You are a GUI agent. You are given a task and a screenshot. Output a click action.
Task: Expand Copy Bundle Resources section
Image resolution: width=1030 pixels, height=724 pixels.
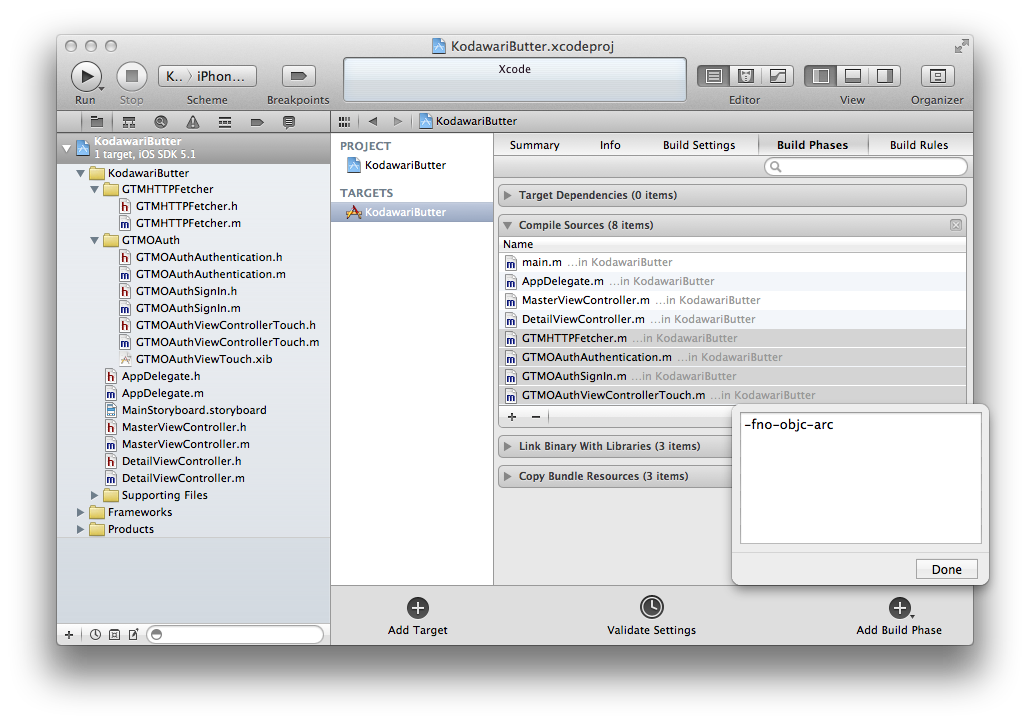[508, 477]
